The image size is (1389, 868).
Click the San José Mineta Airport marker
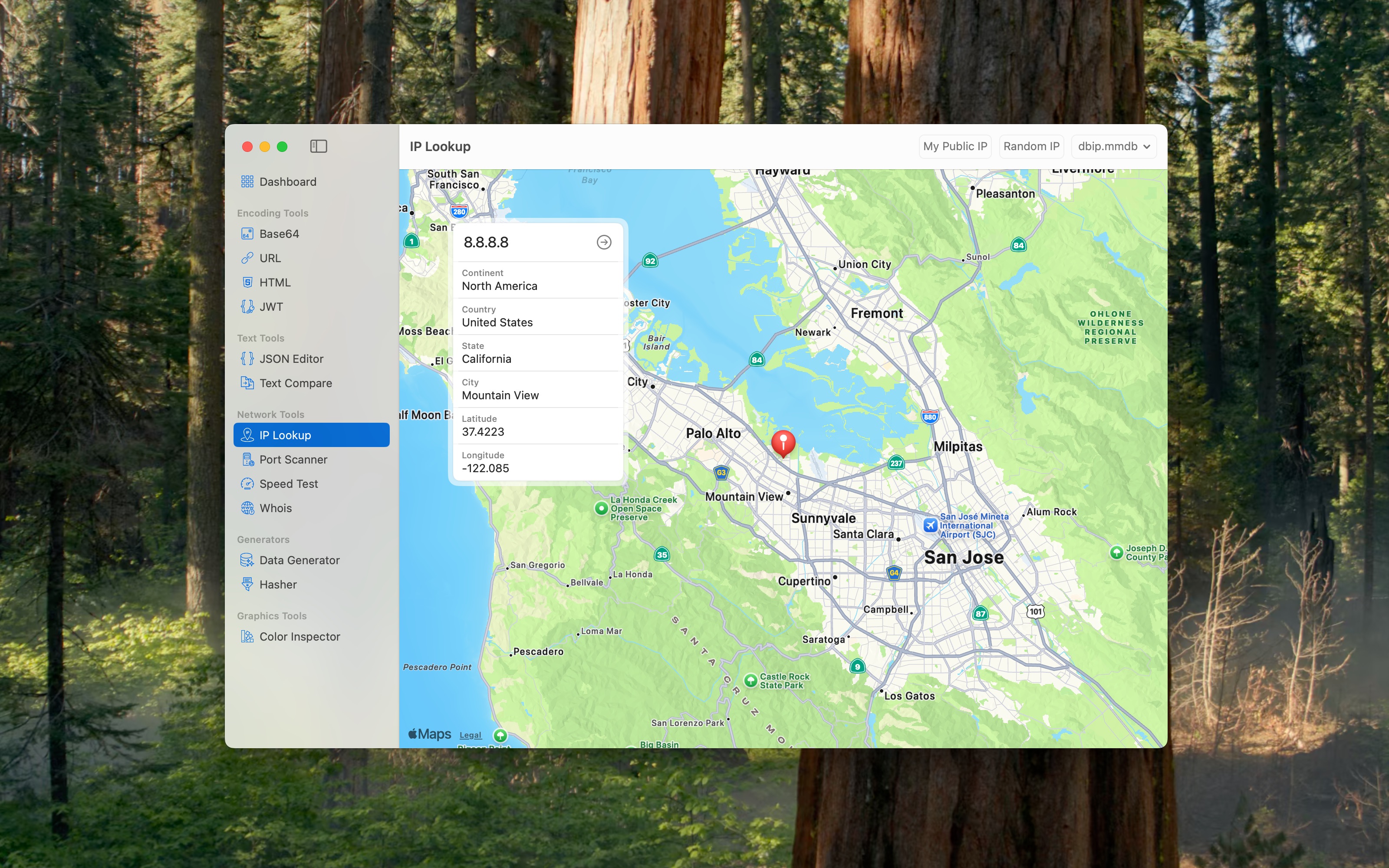(x=930, y=525)
